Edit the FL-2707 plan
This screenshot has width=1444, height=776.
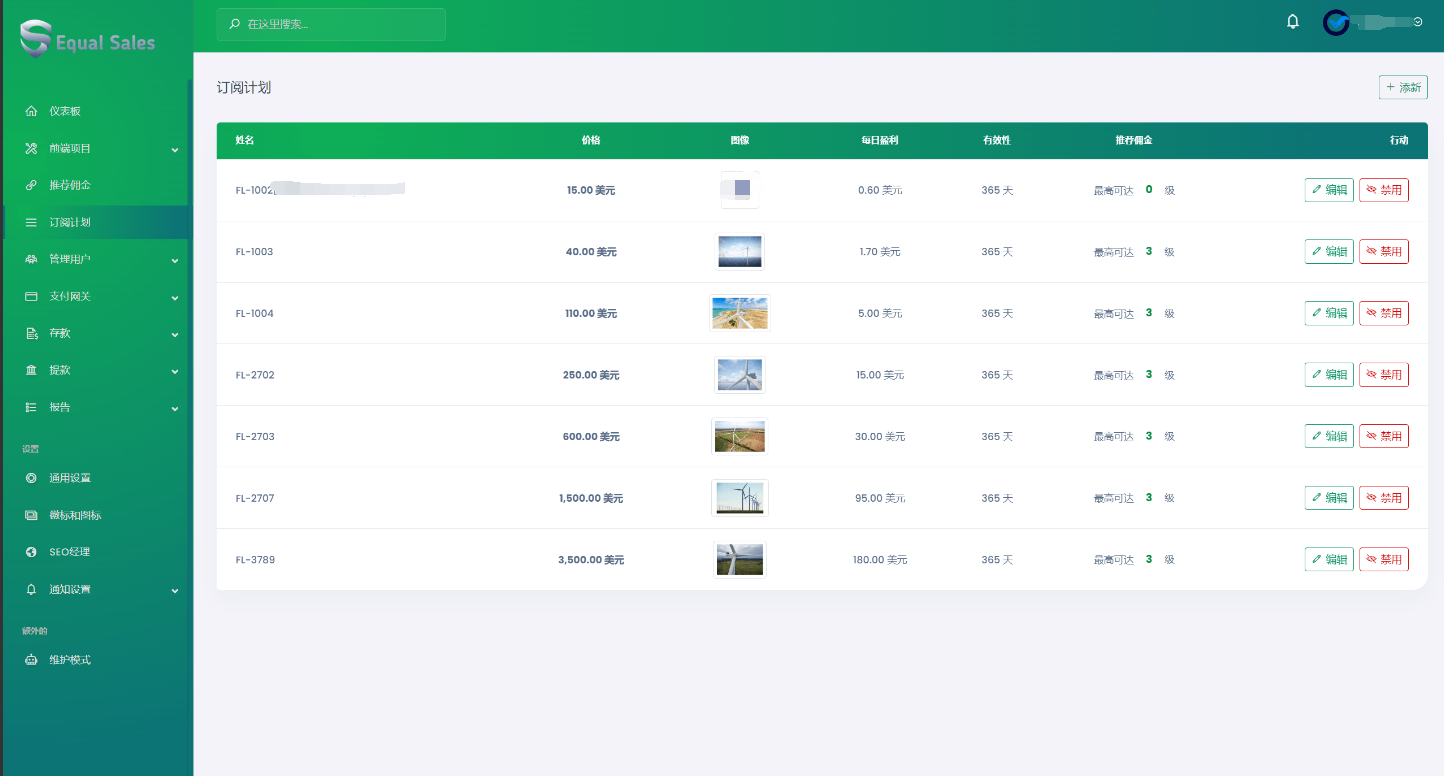point(1329,498)
